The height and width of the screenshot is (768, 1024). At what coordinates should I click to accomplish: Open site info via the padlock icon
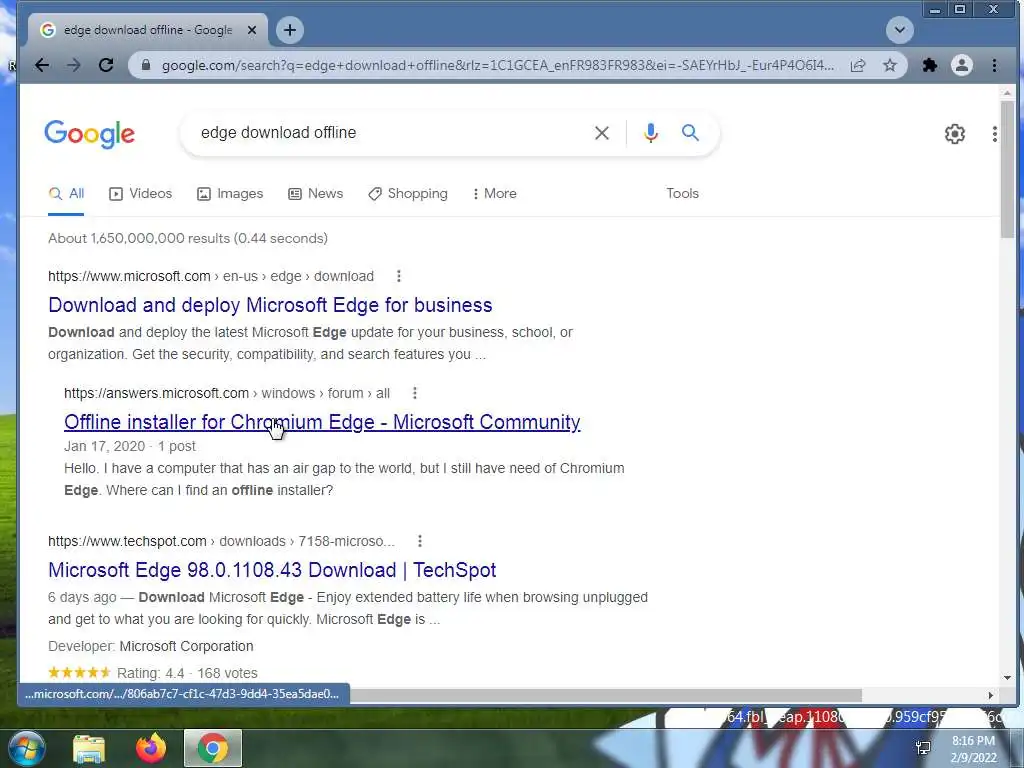146,65
